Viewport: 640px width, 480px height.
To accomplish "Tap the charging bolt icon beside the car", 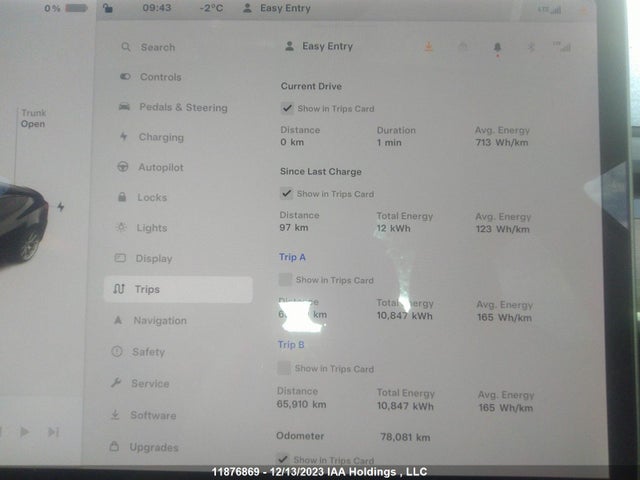I will click(x=61, y=207).
